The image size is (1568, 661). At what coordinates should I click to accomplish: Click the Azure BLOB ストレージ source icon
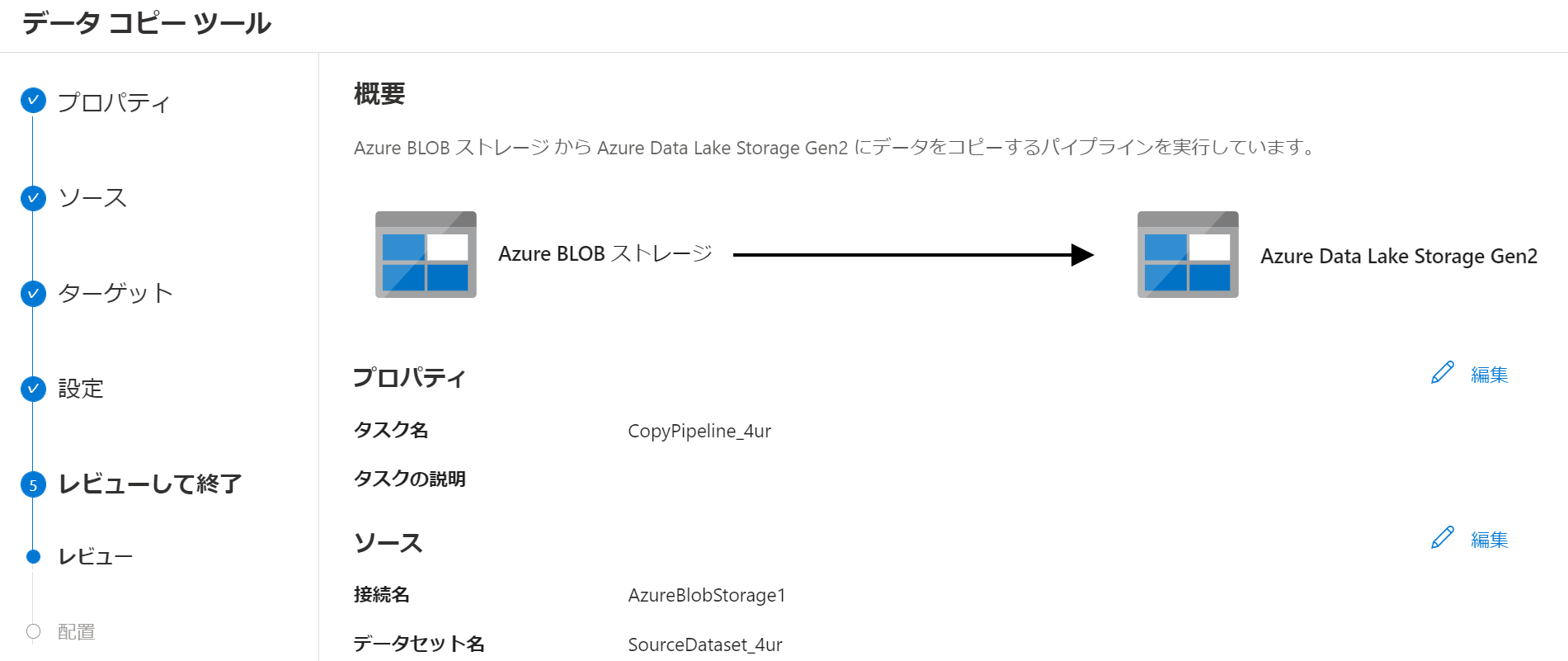click(x=426, y=254)
